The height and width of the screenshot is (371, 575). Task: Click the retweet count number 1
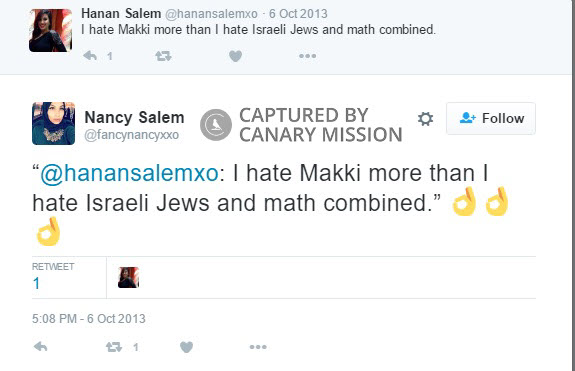[x=36, y=283]
